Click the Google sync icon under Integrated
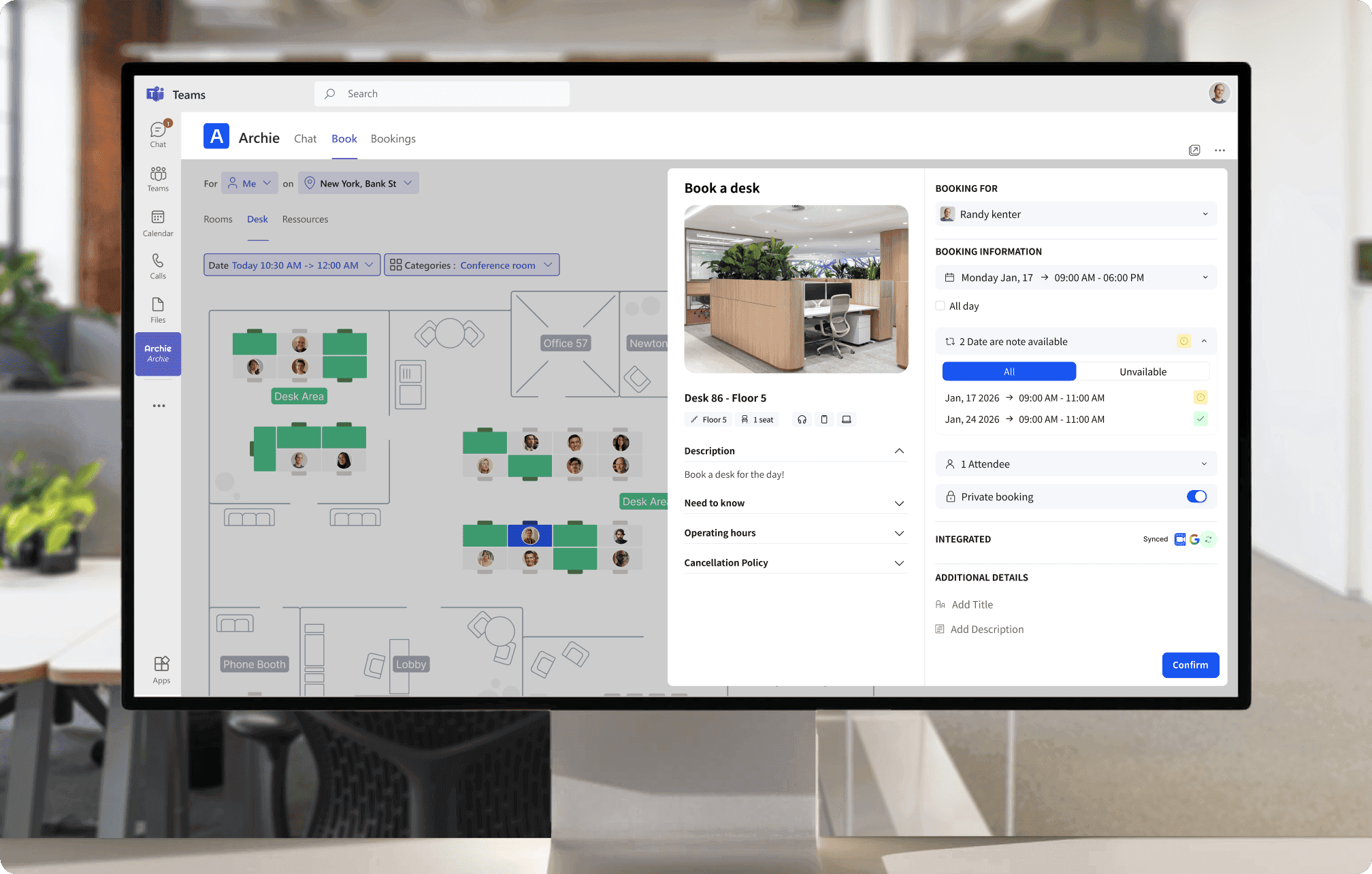Image resolution: width=1372 pixels, height=874 pixels. pos(1194,538)
